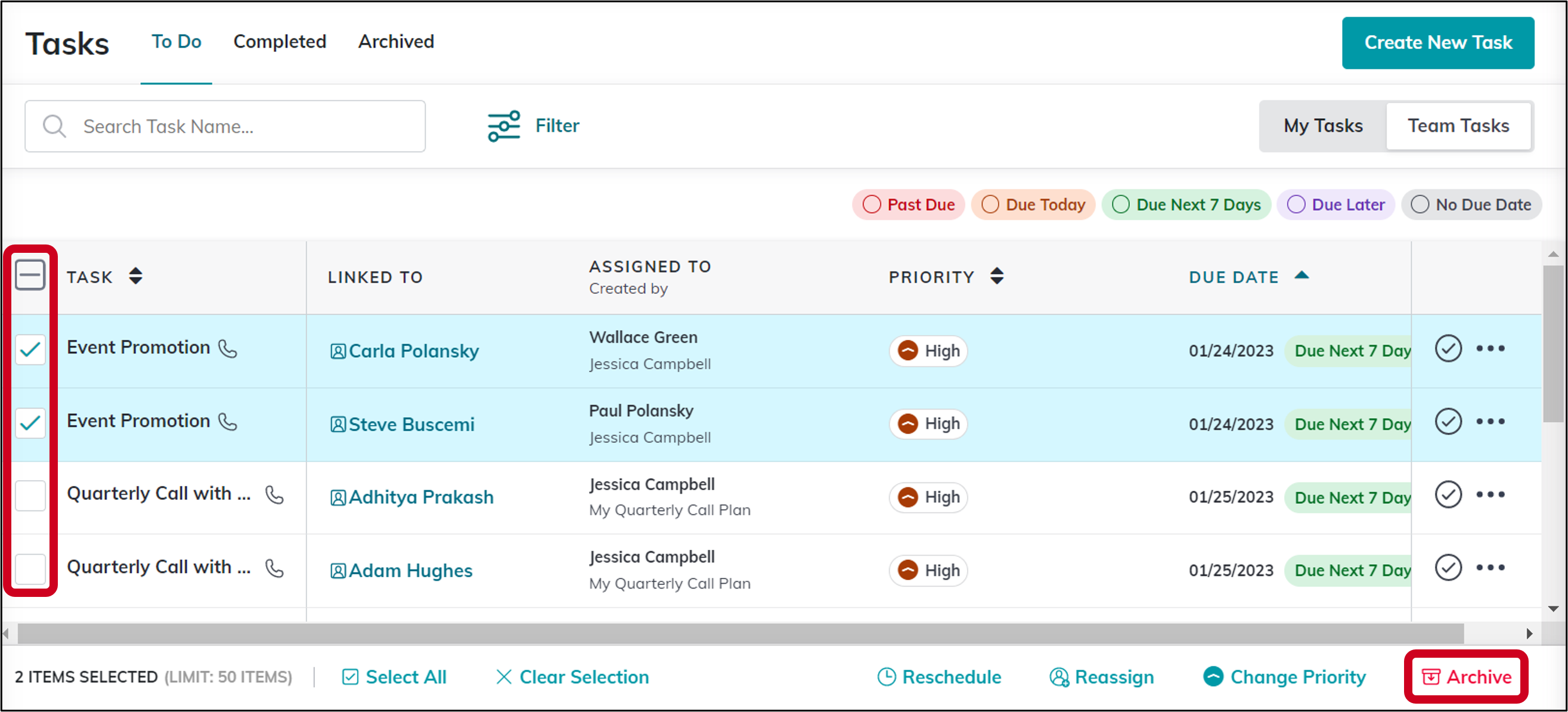Mark Adhitya Prakash task complete with checkmark circle
The image size is (1568, 712).
click(1448, 494)
